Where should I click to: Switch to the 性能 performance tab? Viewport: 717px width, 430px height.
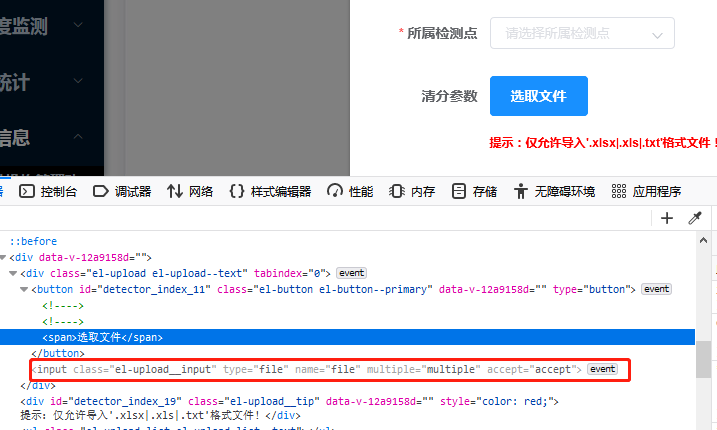point(350,191)
